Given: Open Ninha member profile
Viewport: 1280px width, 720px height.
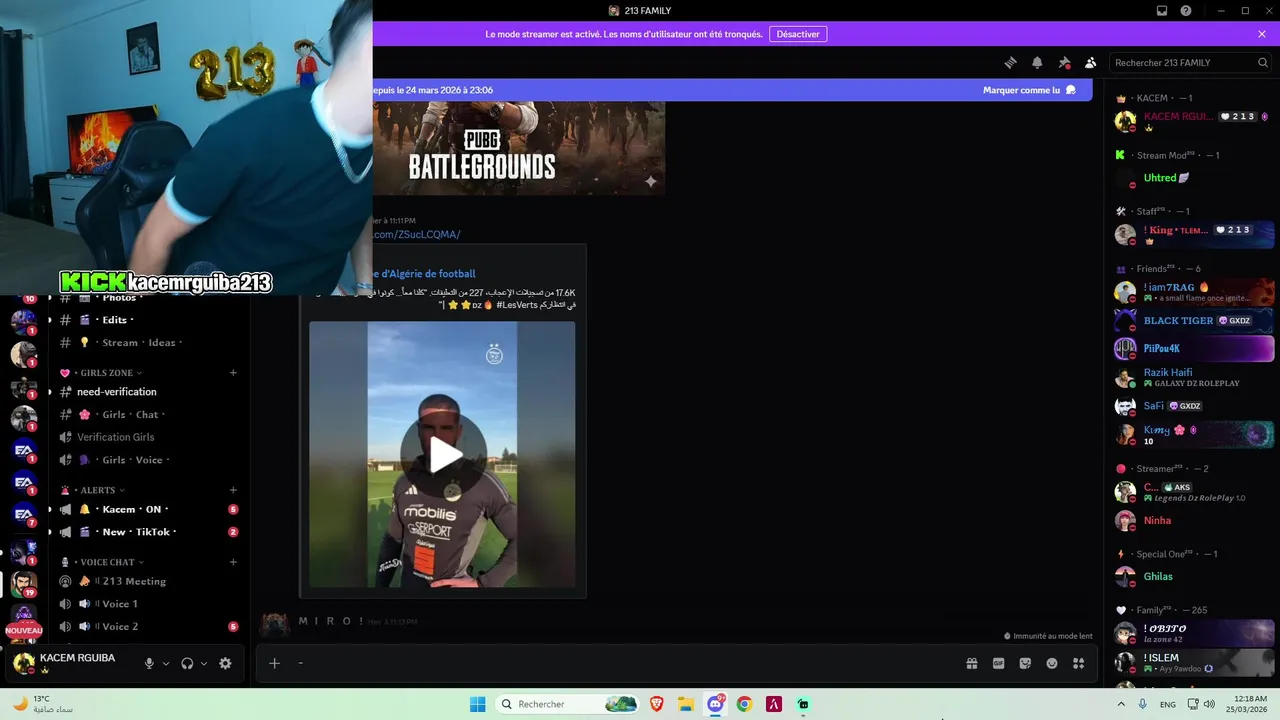Looking at the screenshot, I should (1194, 520).
